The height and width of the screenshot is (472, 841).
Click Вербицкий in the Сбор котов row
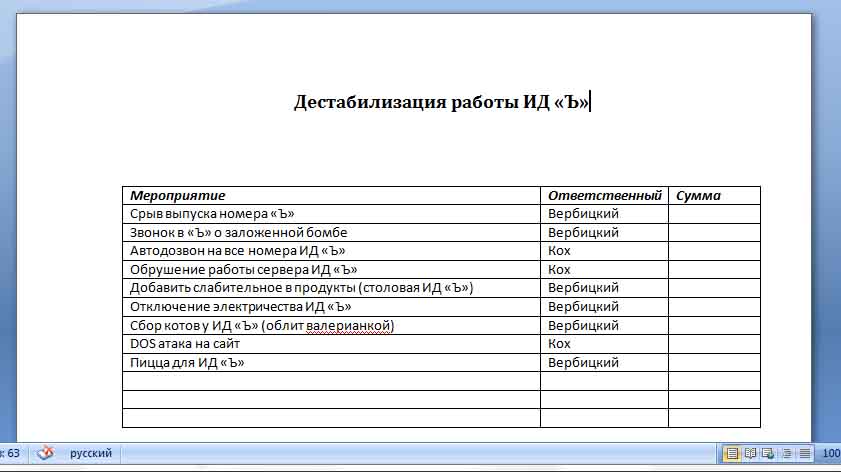tap(583, 326)
